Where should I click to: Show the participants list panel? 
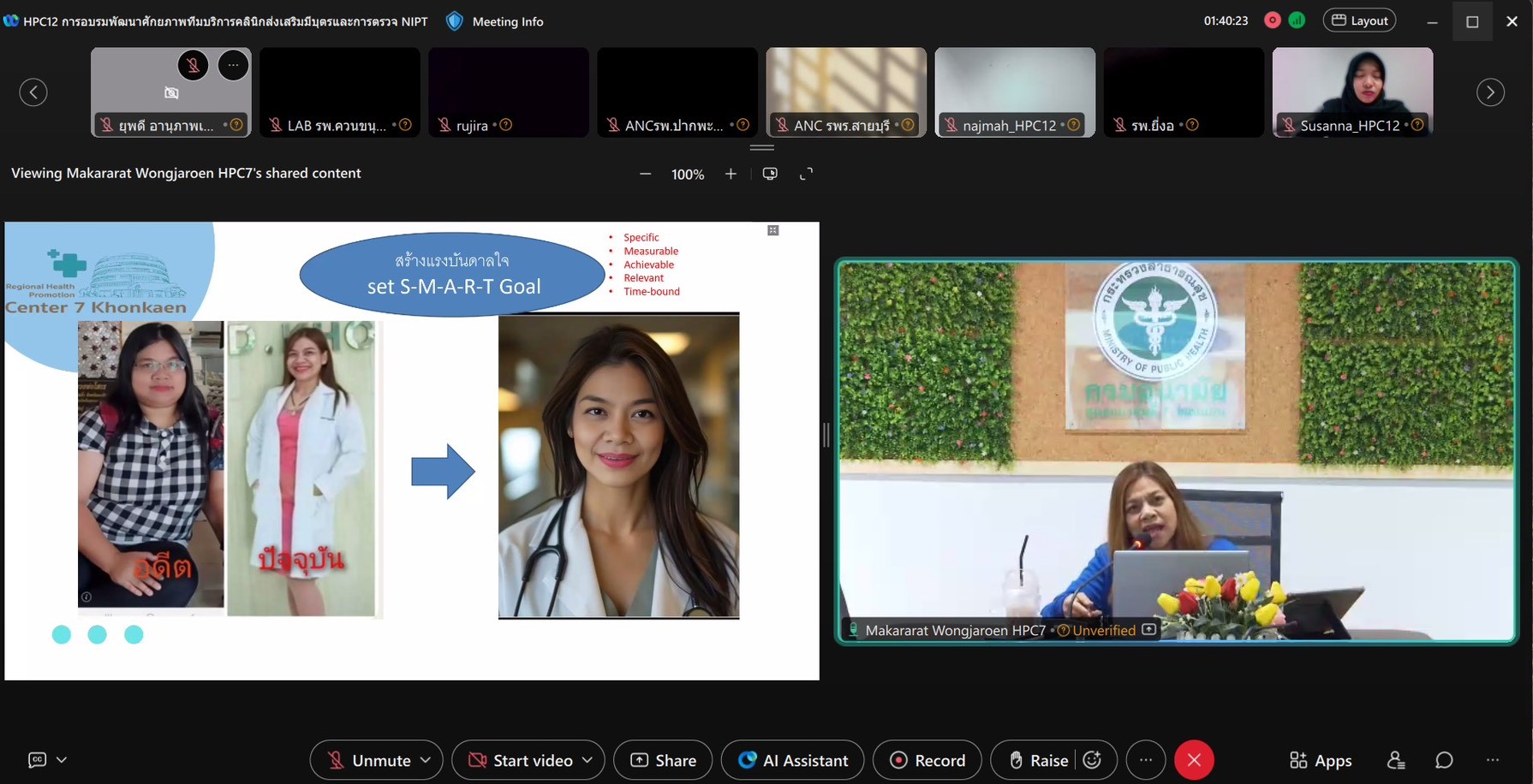[1396, 760]
